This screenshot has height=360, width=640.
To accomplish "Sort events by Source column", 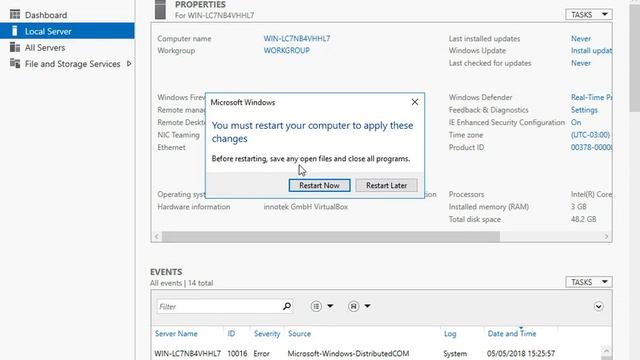I will pyautogui.click(x=299, y=333).
